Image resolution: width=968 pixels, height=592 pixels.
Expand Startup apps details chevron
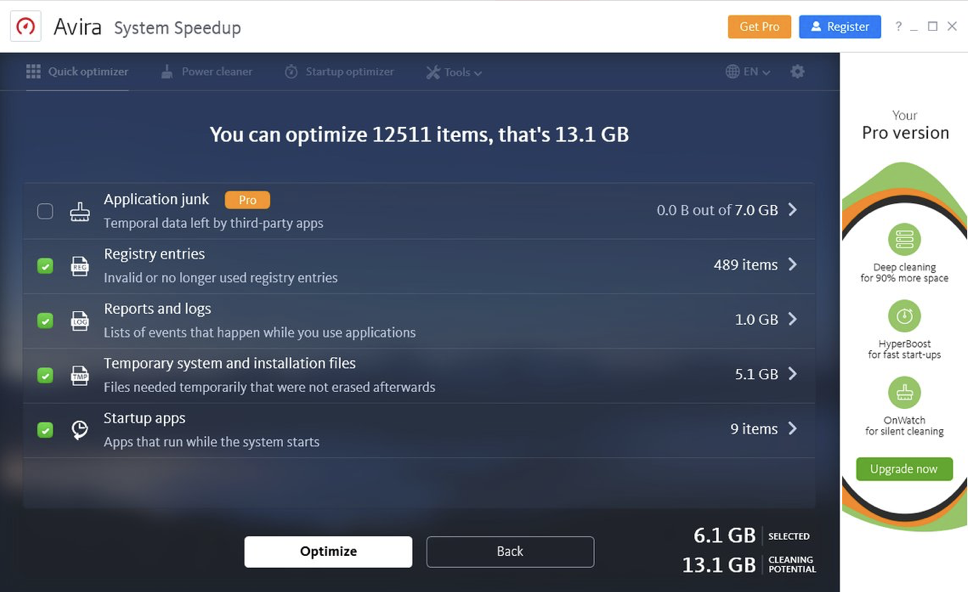(793, 428)
